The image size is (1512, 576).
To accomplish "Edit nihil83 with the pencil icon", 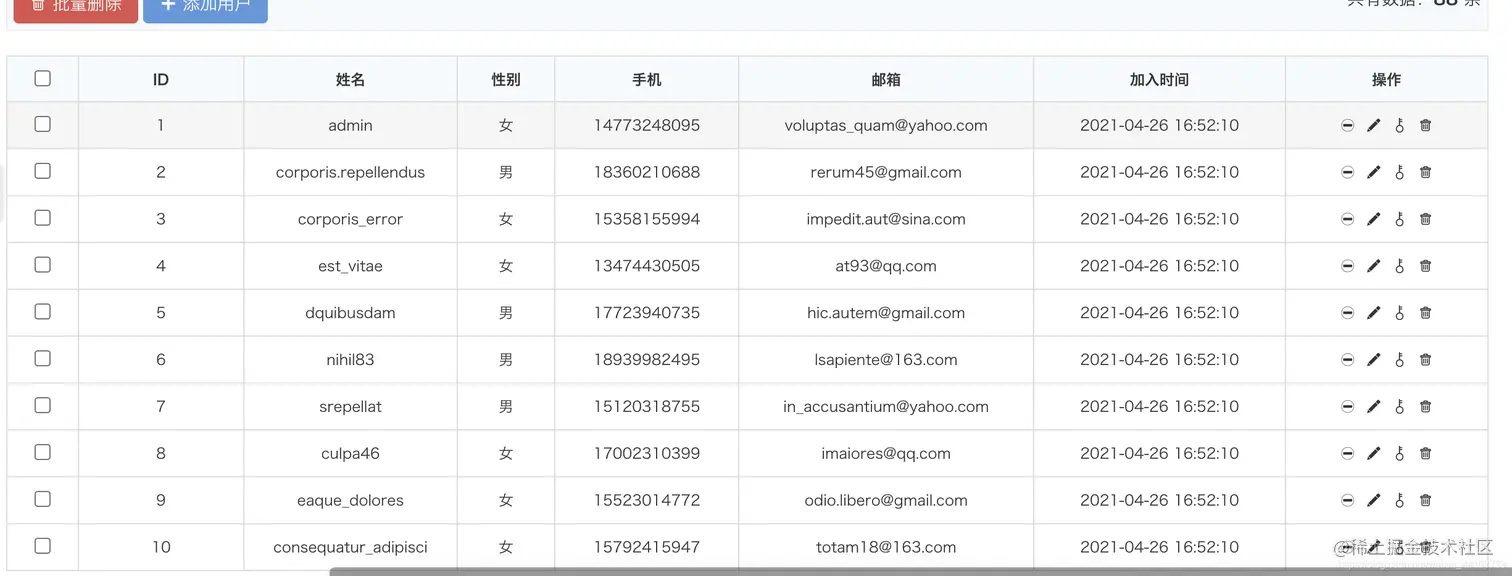I will pyautogui.click(x=1373, y=360).
